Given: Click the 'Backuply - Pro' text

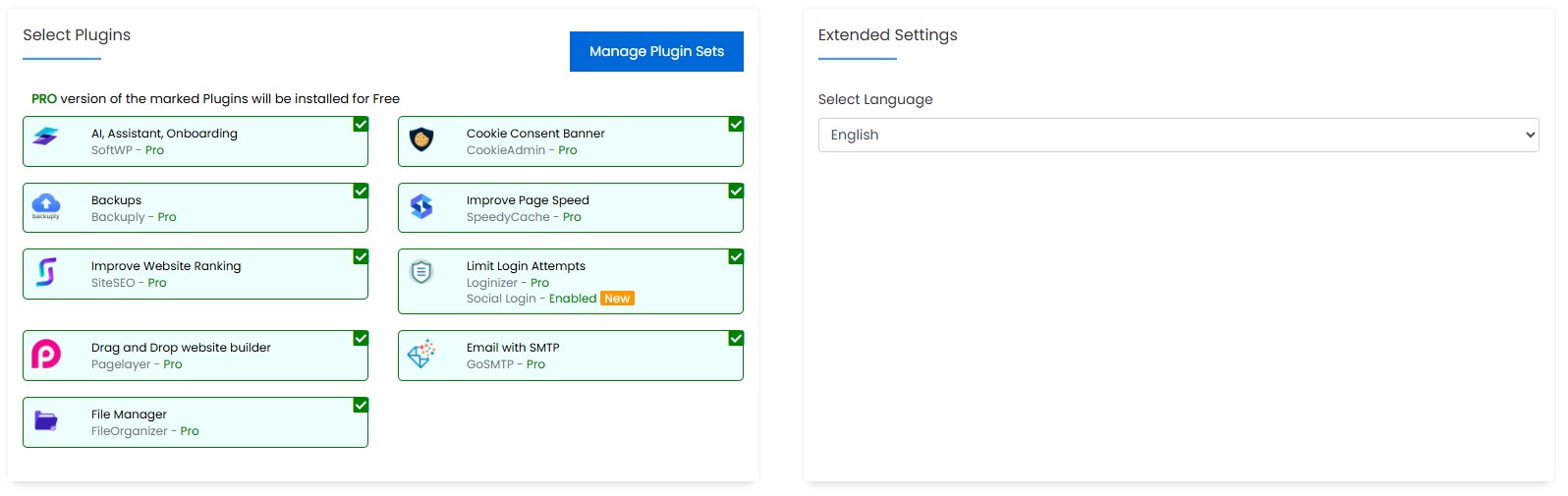Looking at the screenshot, I should tap(134, 217).
